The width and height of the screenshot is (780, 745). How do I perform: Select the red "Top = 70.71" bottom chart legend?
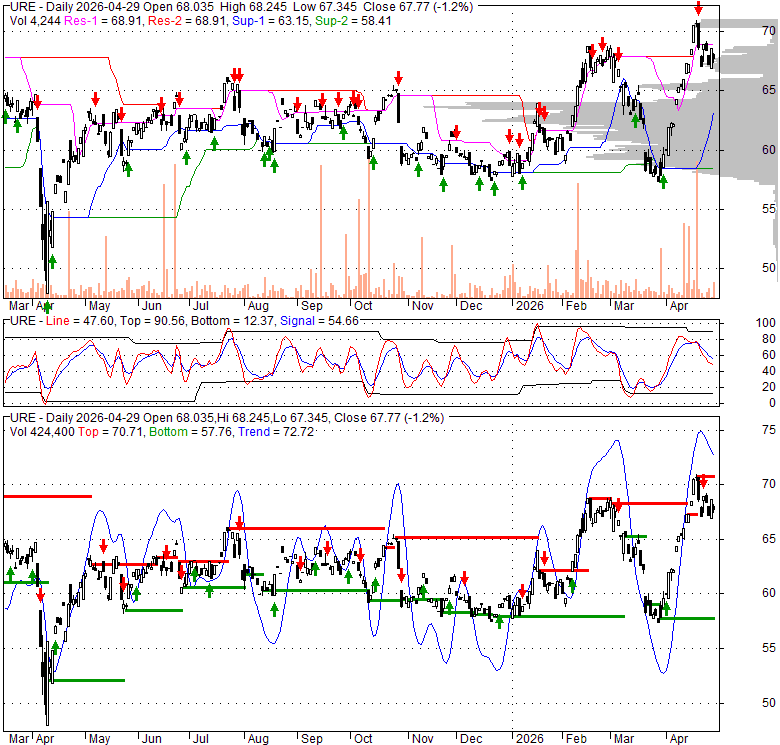[111, 432]
